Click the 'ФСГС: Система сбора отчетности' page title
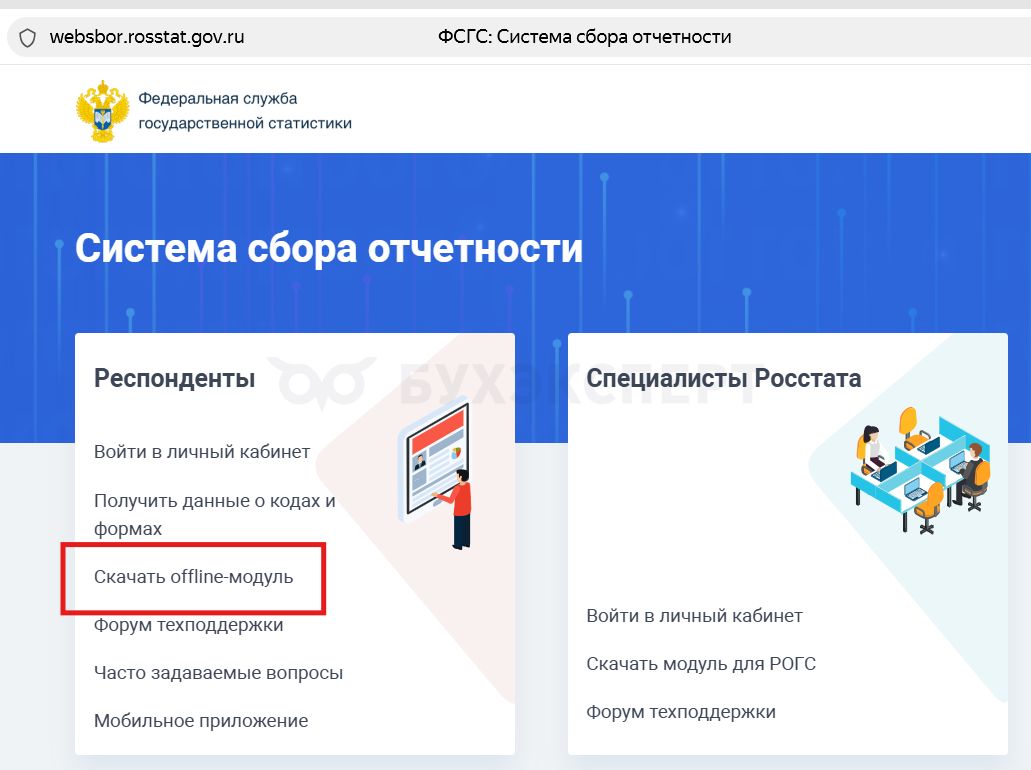 (x=585, y=37)
